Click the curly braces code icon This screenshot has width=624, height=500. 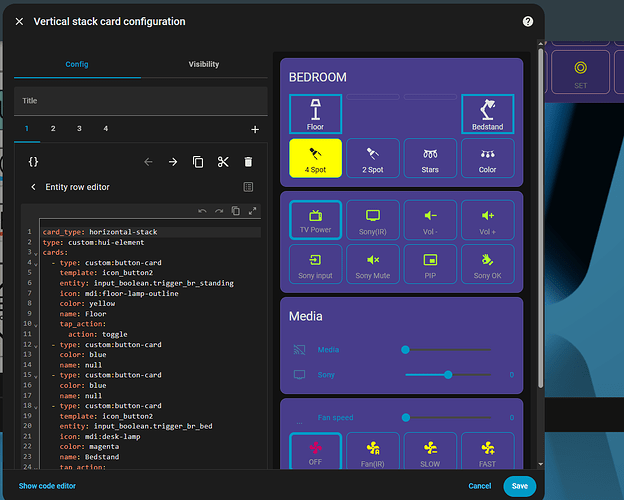pyautogui.click(x=33, y=162)
